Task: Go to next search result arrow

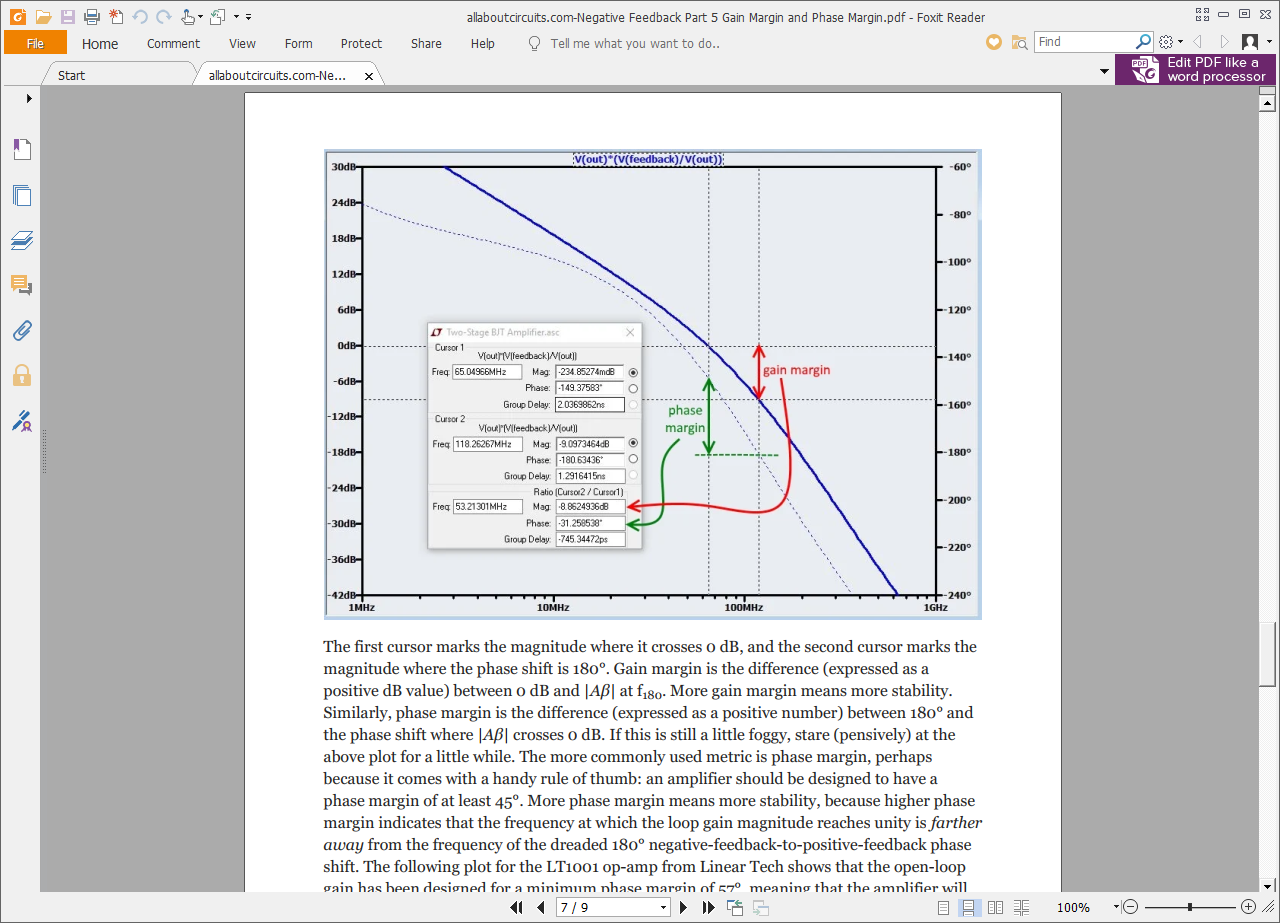Action: click(x=1224, y=42)
